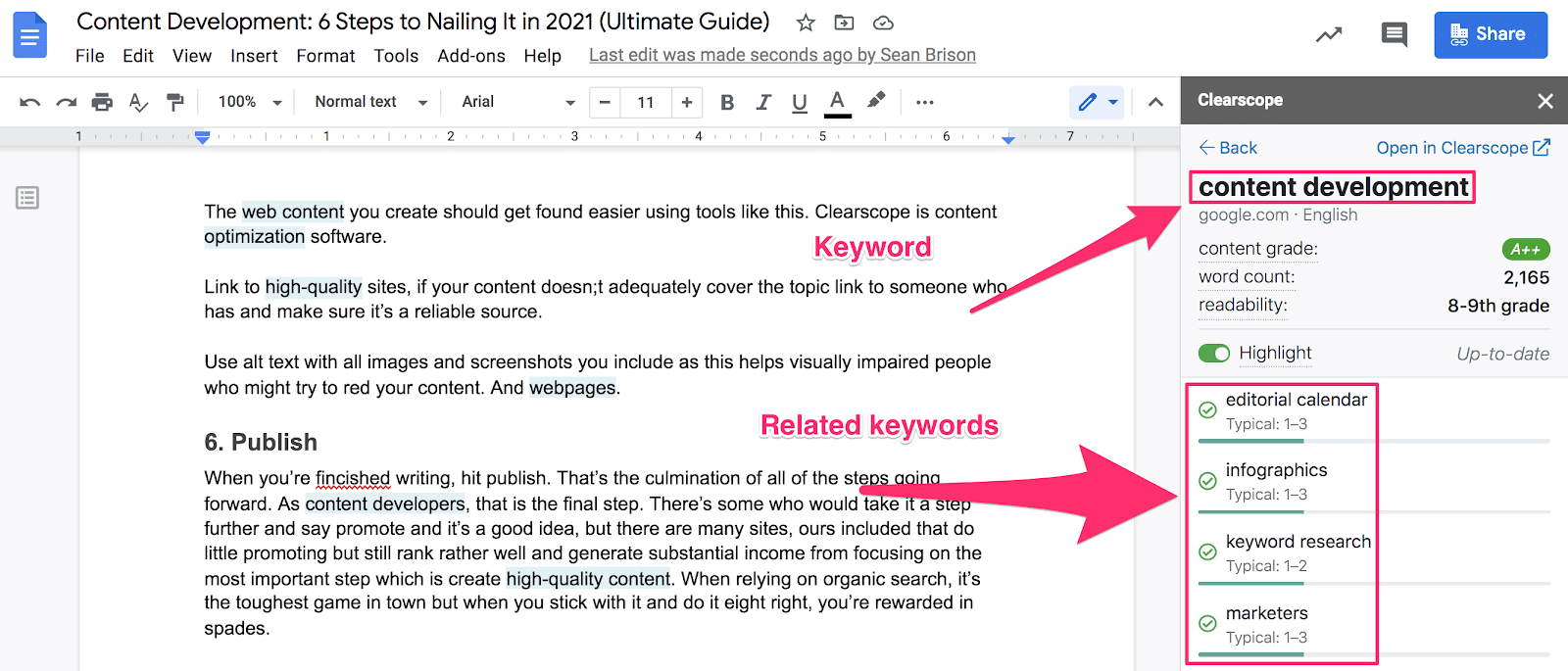Open the Add-ons menu
The width and height of the screenshot is (1568, 671).
click(x=471, y=56)
